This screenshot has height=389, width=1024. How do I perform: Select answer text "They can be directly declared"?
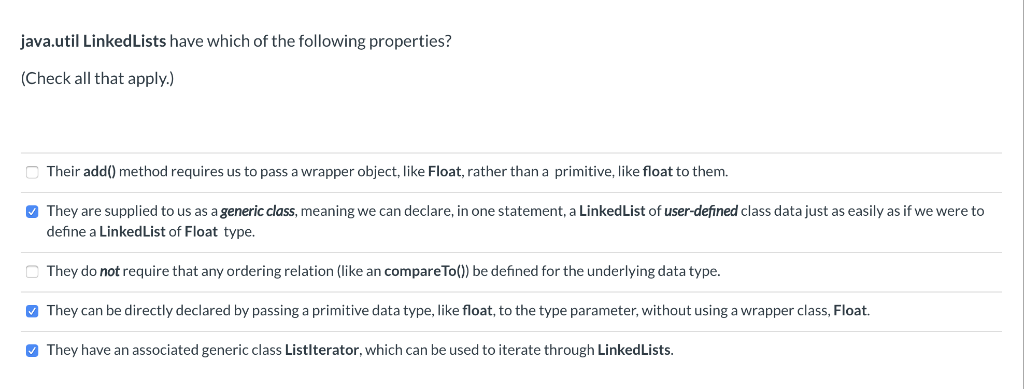click(x=458, y=311)
